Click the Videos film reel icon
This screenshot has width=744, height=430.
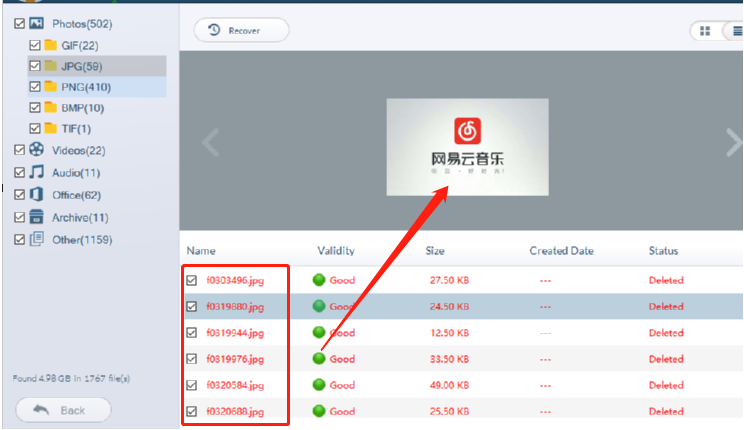37,150
